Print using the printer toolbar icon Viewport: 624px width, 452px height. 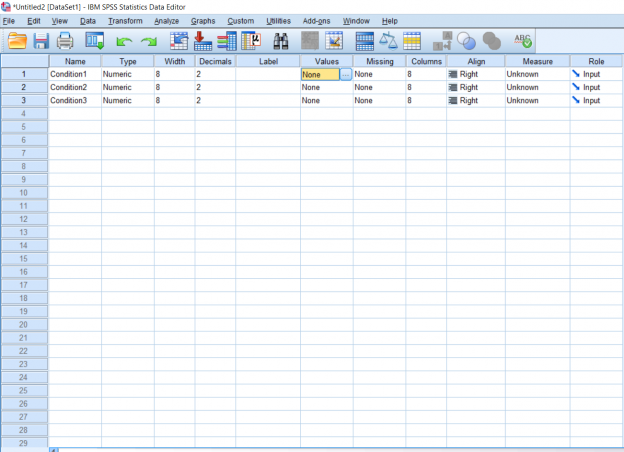(65, 41)
